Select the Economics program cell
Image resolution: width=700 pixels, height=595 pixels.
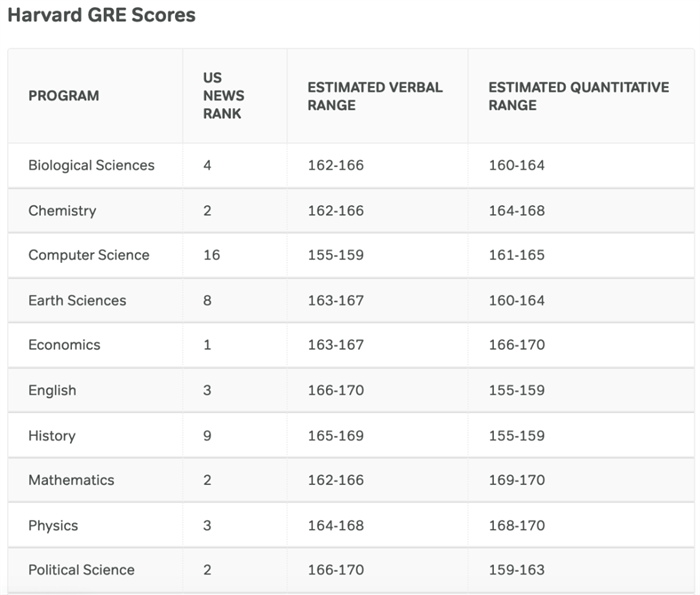coord(64,345)
